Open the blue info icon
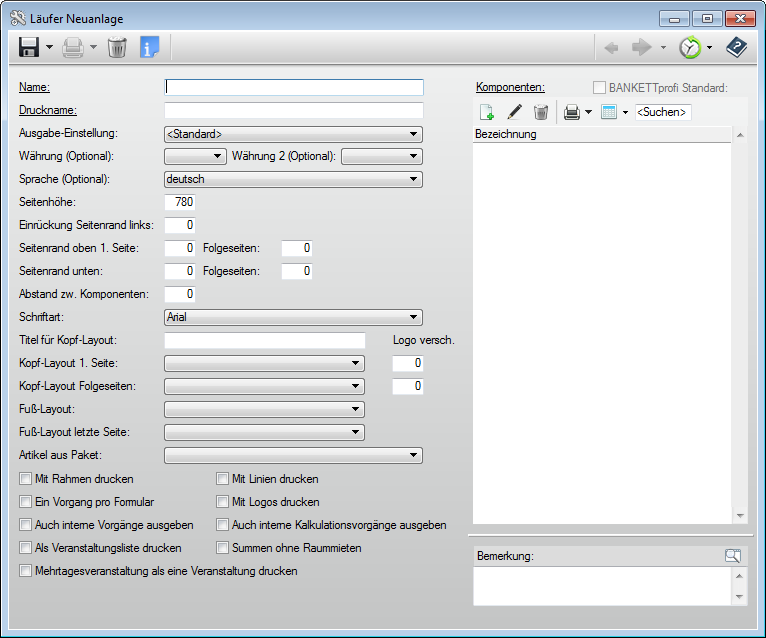The height and width of the screenshot is (638, 766). click(150, 47)
